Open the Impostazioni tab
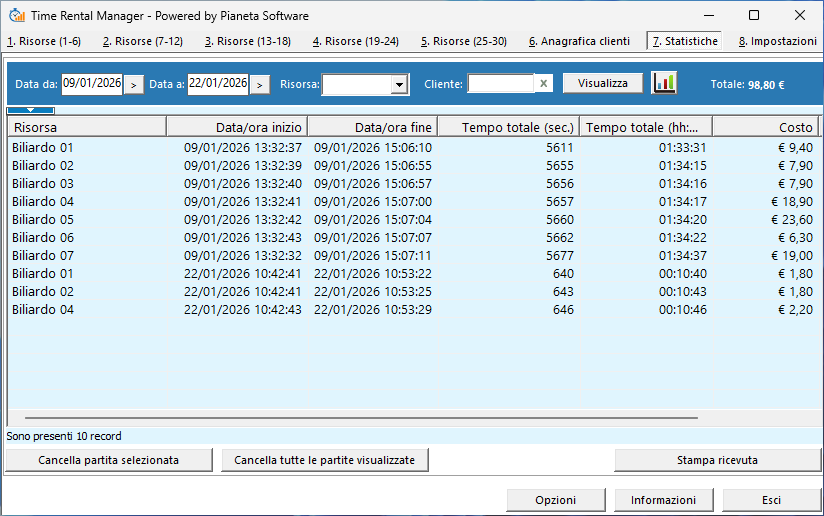The image size is (824, 516). tap(779, 41)
